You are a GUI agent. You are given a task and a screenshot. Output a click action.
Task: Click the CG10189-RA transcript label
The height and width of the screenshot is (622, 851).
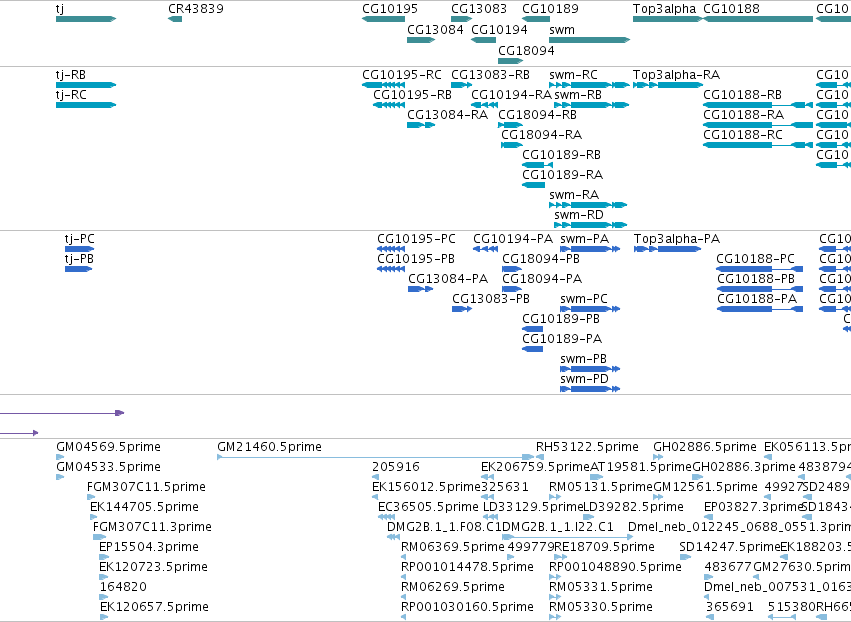click(562, 175)
